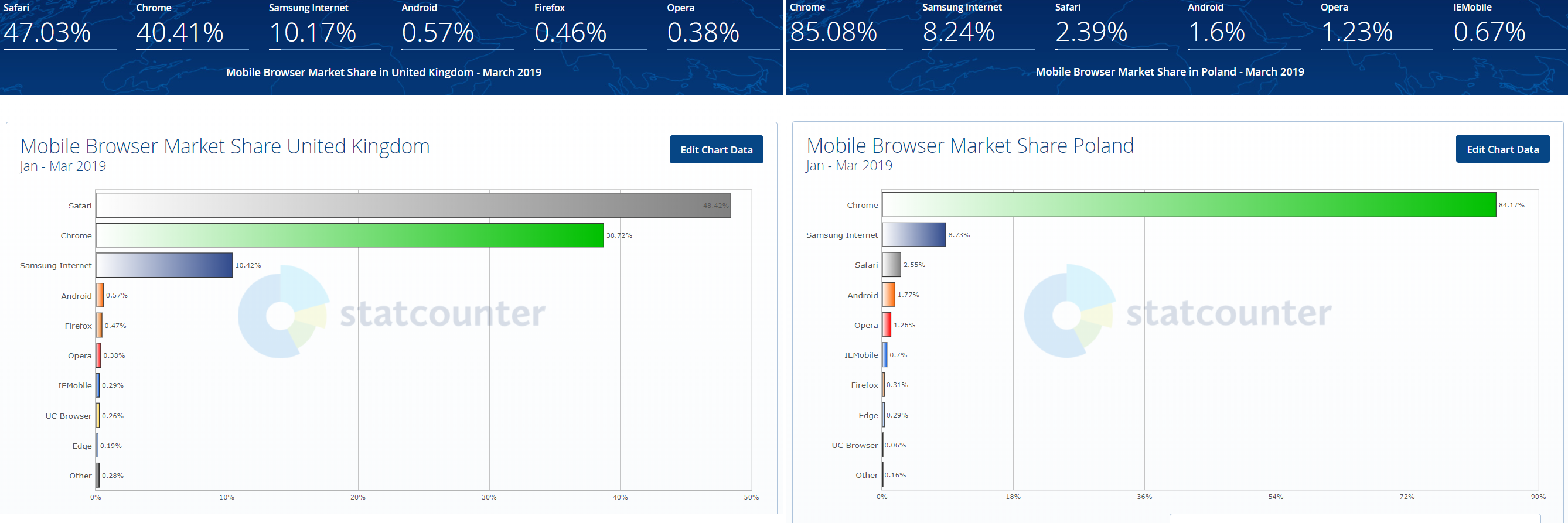Select the blue Samsung Internet bar in Poland chart
Image resolution: width=1568 pixels, height=523 pixels.
pos(913,235)
